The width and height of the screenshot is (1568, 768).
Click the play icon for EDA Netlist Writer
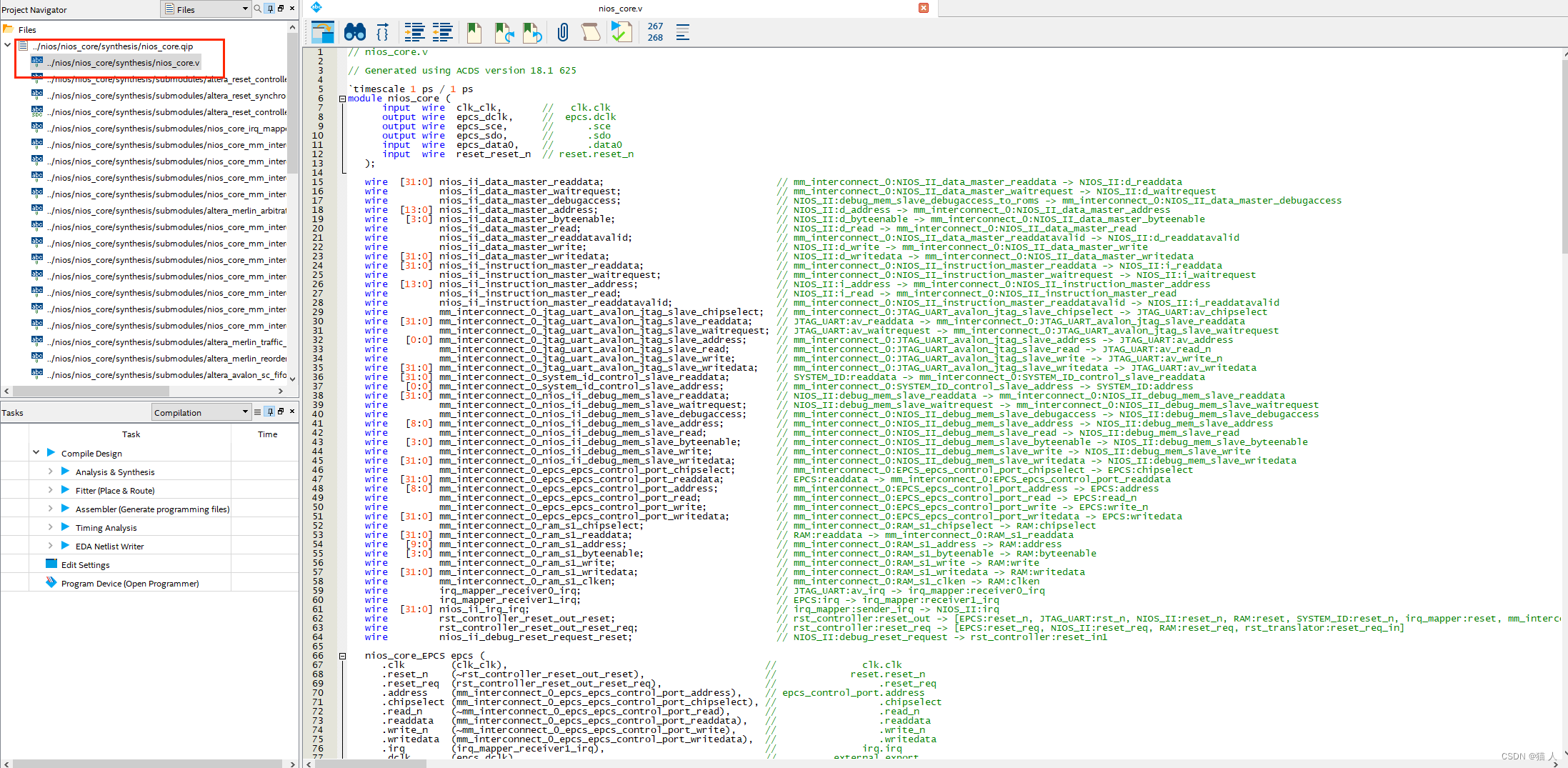[x=65, y=545]
